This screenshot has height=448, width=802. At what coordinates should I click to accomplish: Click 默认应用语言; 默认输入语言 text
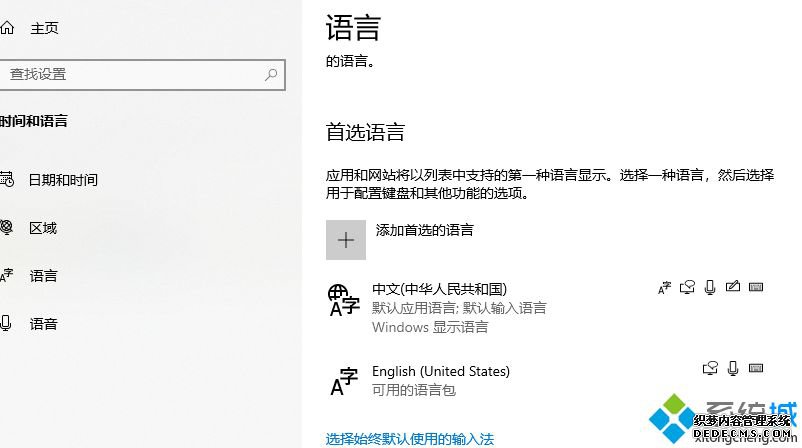coord(459,308)
